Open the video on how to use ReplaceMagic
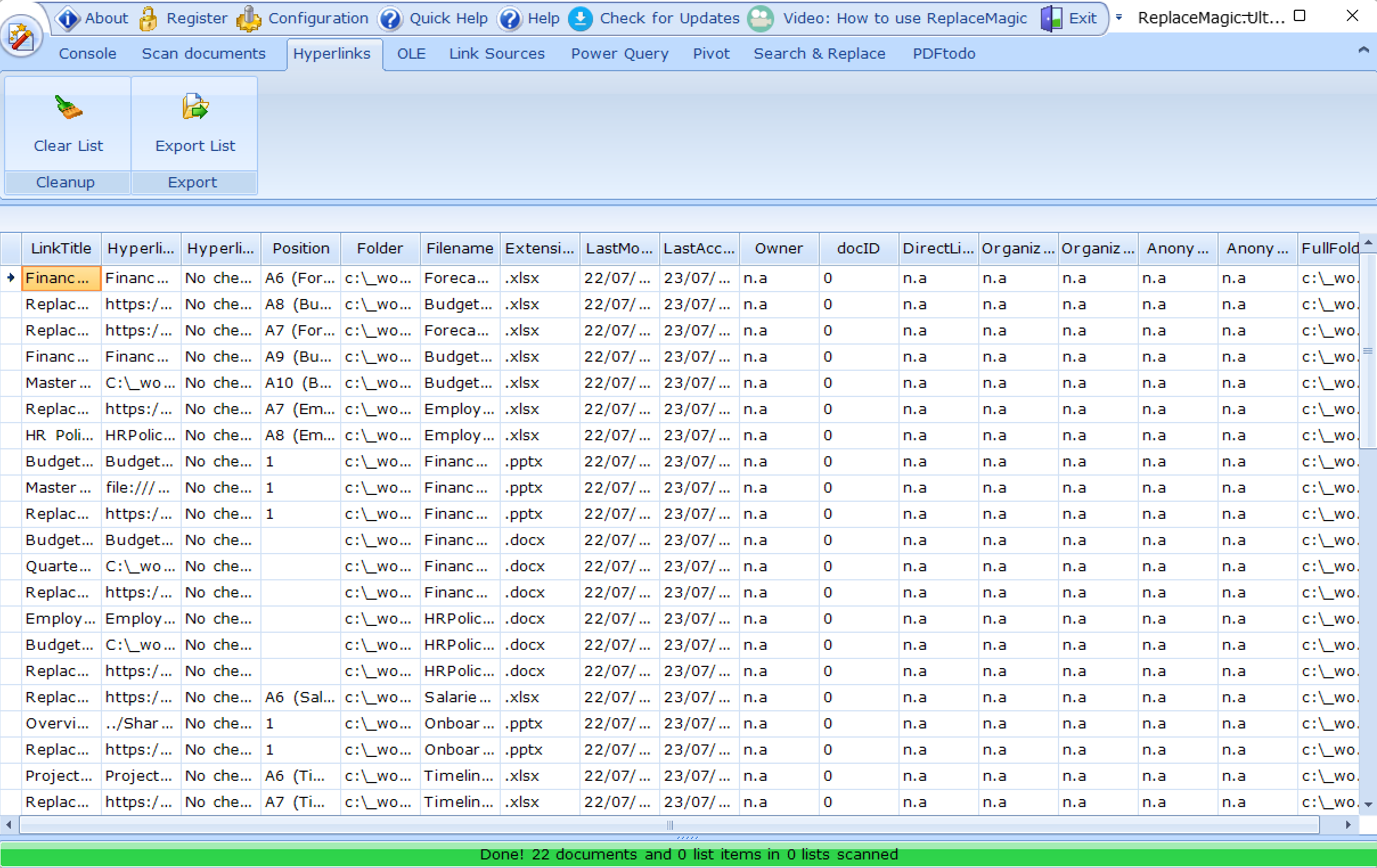 point(888,18)
